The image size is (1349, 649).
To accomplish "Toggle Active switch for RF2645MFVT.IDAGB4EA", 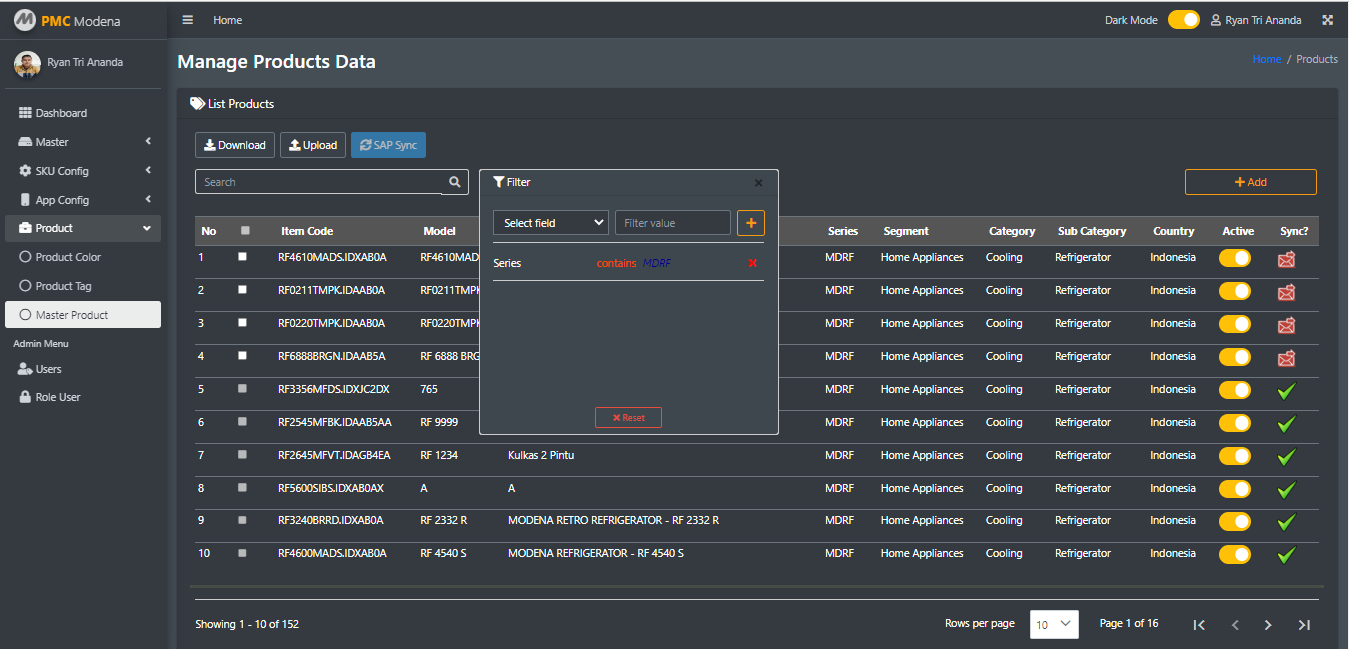I will coord(1235,456).
